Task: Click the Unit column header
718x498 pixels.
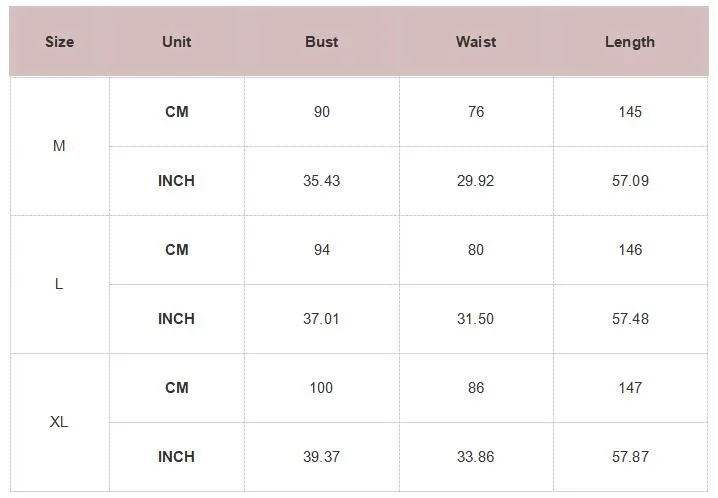Action: click(x=176, y=42)
